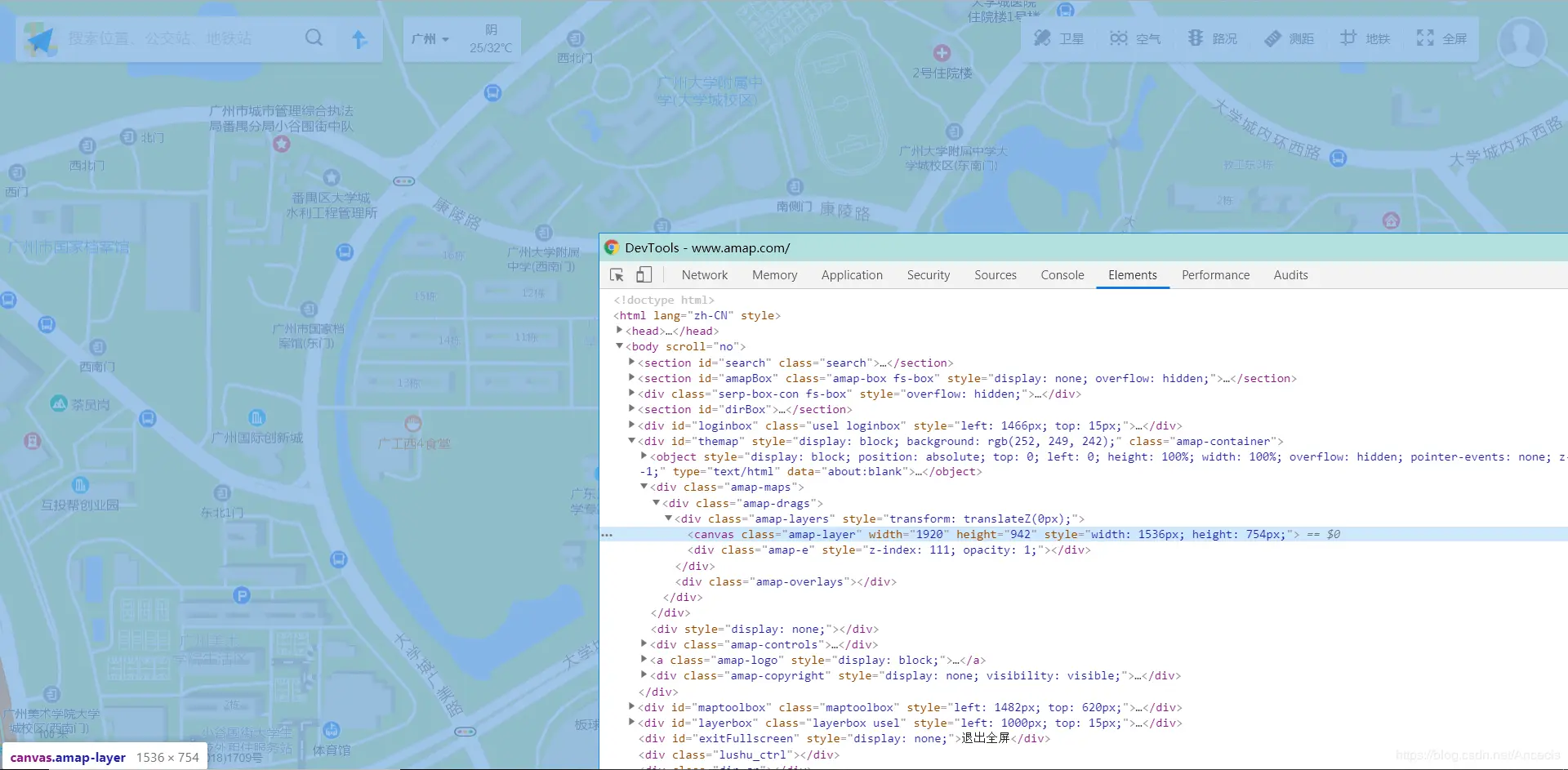The image size is (1568, 770).
Task: Click the 广工西4食堂 restaurant marker icon
Action: click(x=413, y=424)
